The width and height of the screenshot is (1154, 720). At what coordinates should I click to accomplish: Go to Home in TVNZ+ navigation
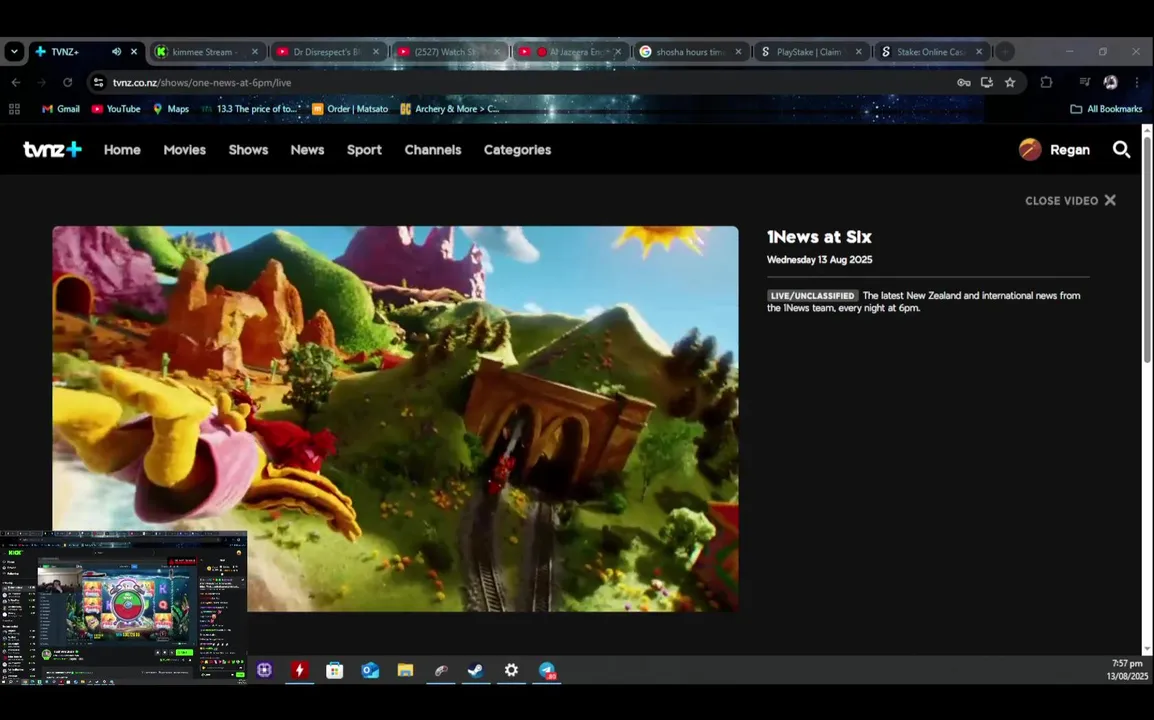pyautogui.click(x=122, y=149)
